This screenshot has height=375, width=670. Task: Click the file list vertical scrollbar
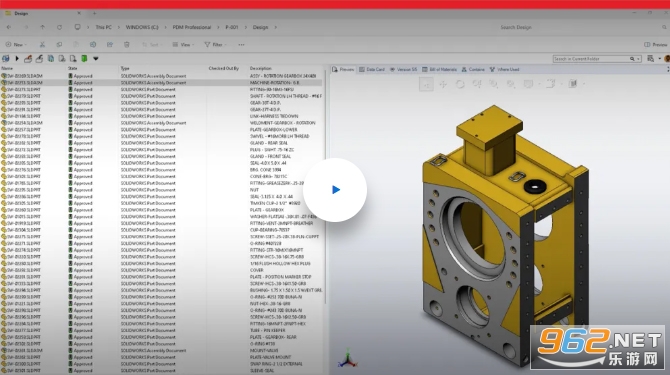326,188
